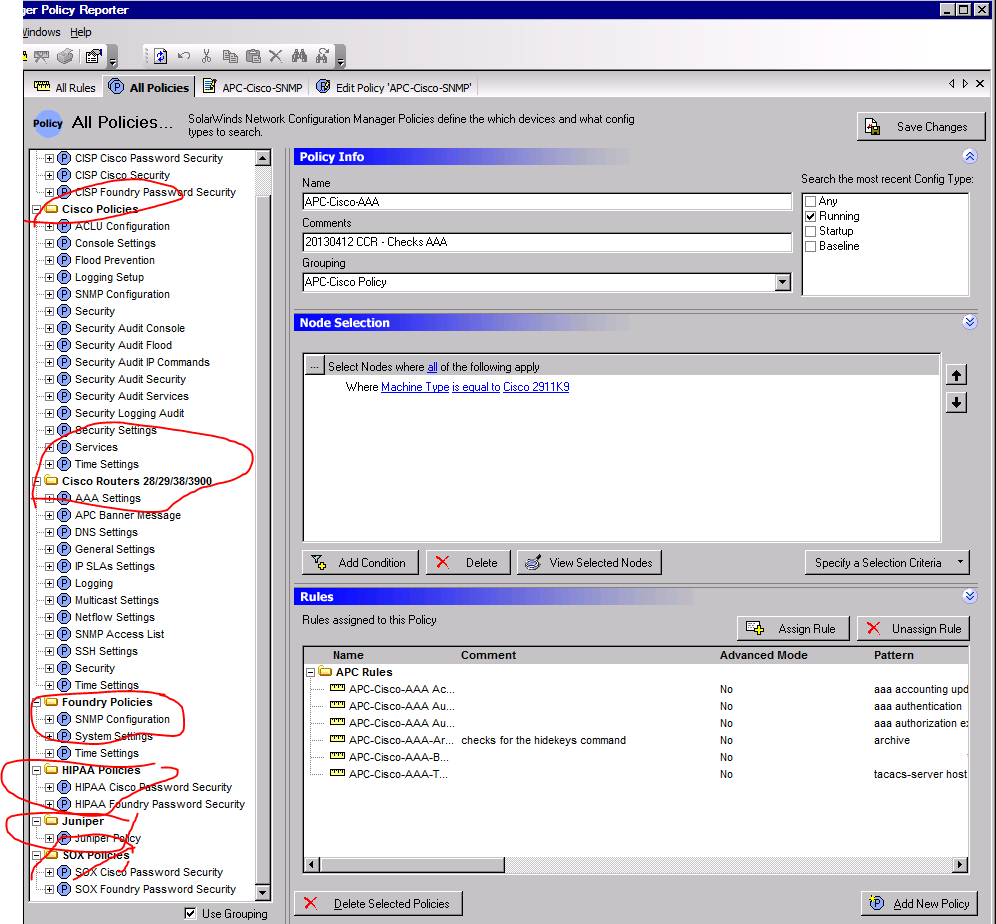Collapse the Cisco Policies folder
This screenshot has height=924, width=996.
pyautogui.click(x=37, y=209)
